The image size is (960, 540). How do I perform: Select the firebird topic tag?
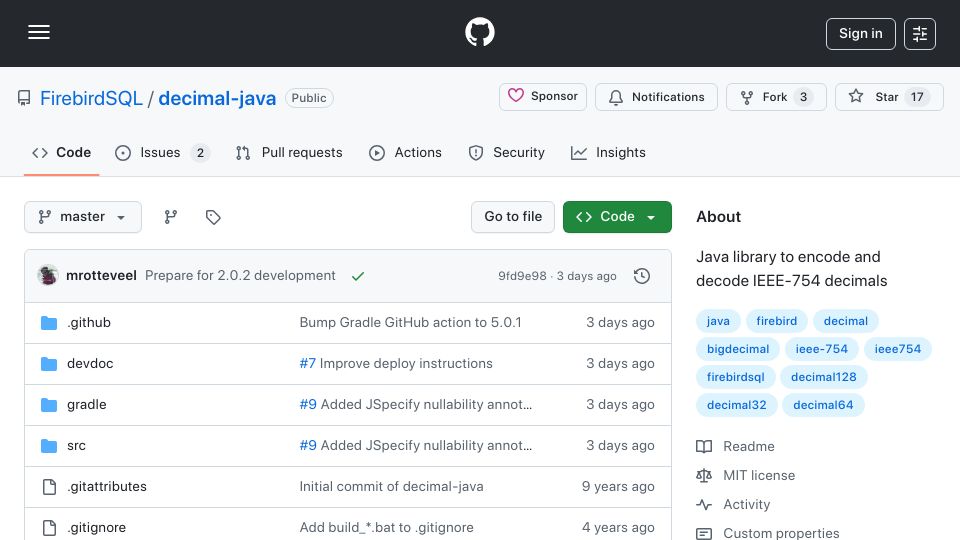[x=776, y=321]
